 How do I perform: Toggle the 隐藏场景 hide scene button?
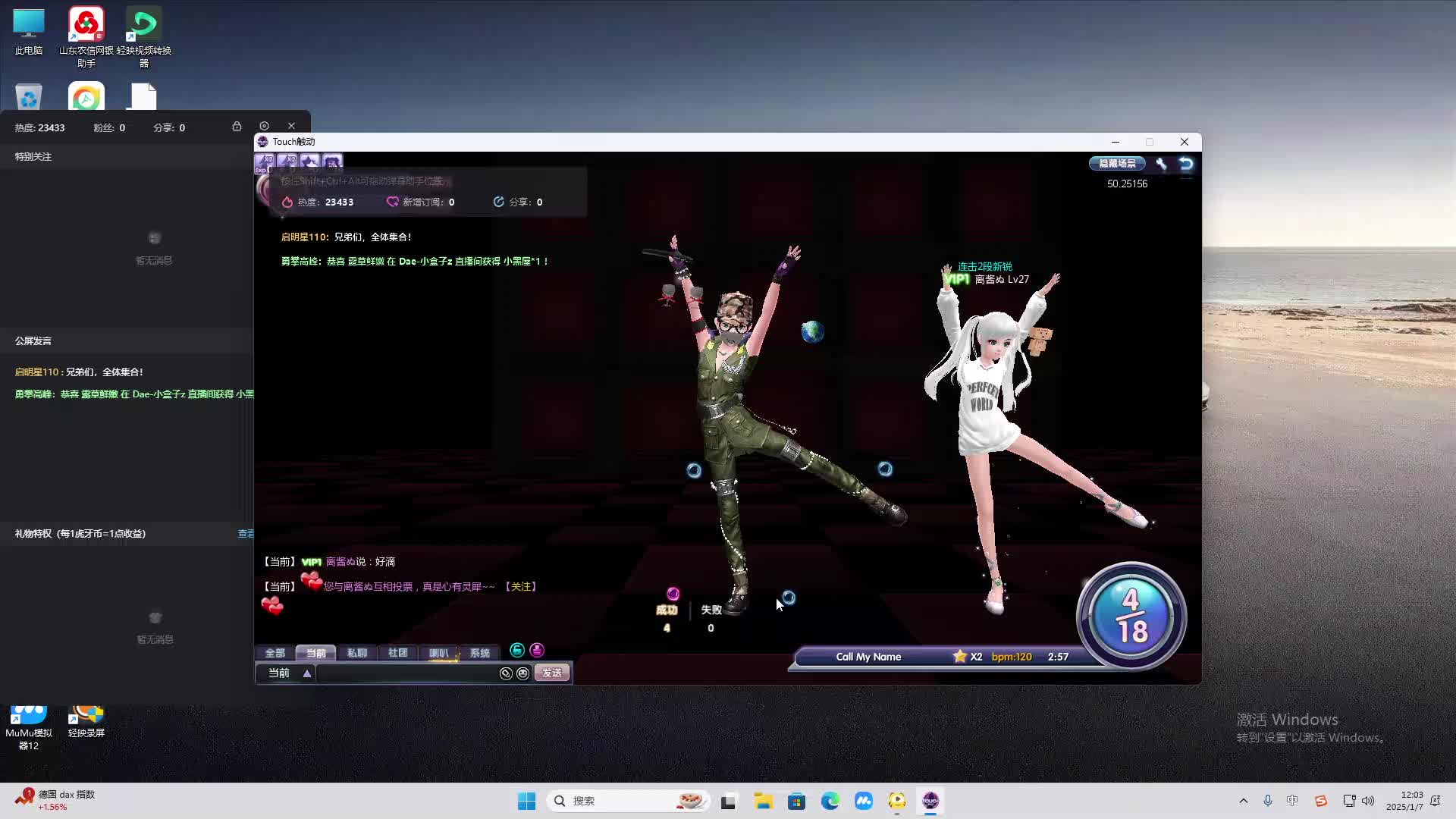click(1117, 164)
